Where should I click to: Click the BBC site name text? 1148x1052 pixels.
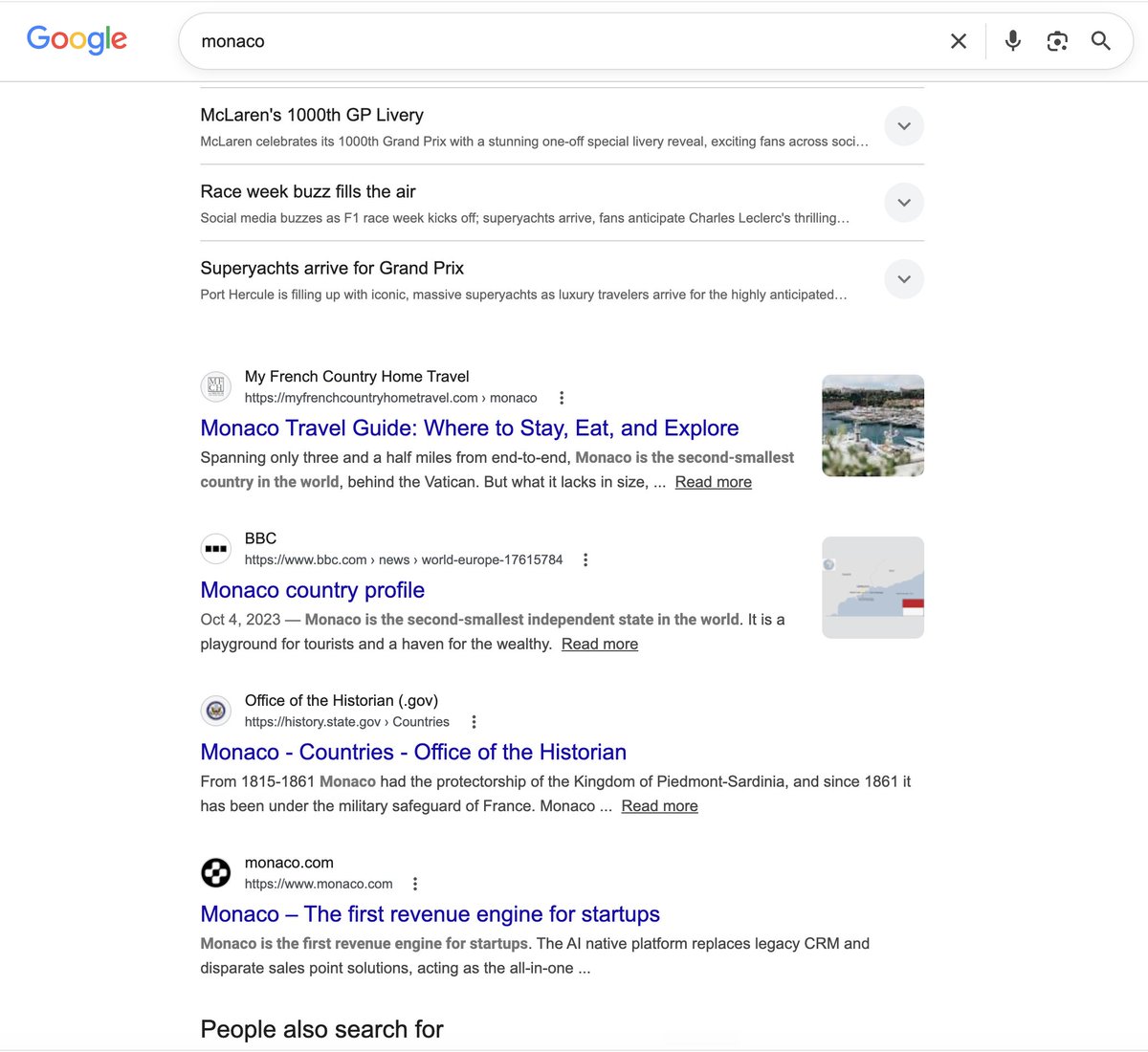point(260,537)
